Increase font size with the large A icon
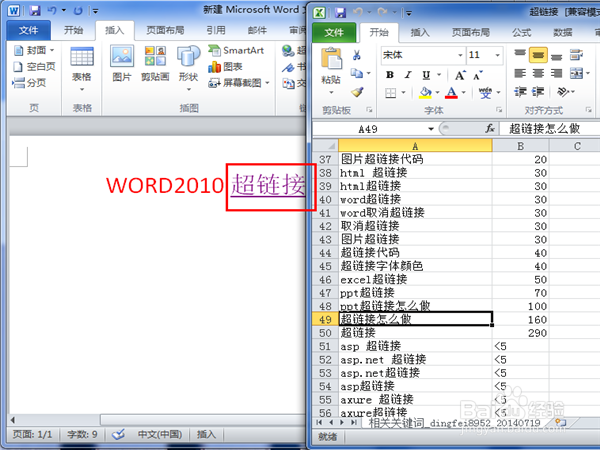This screenshot has width=600, height=450. pyautogui.click(x=460, y=75)
